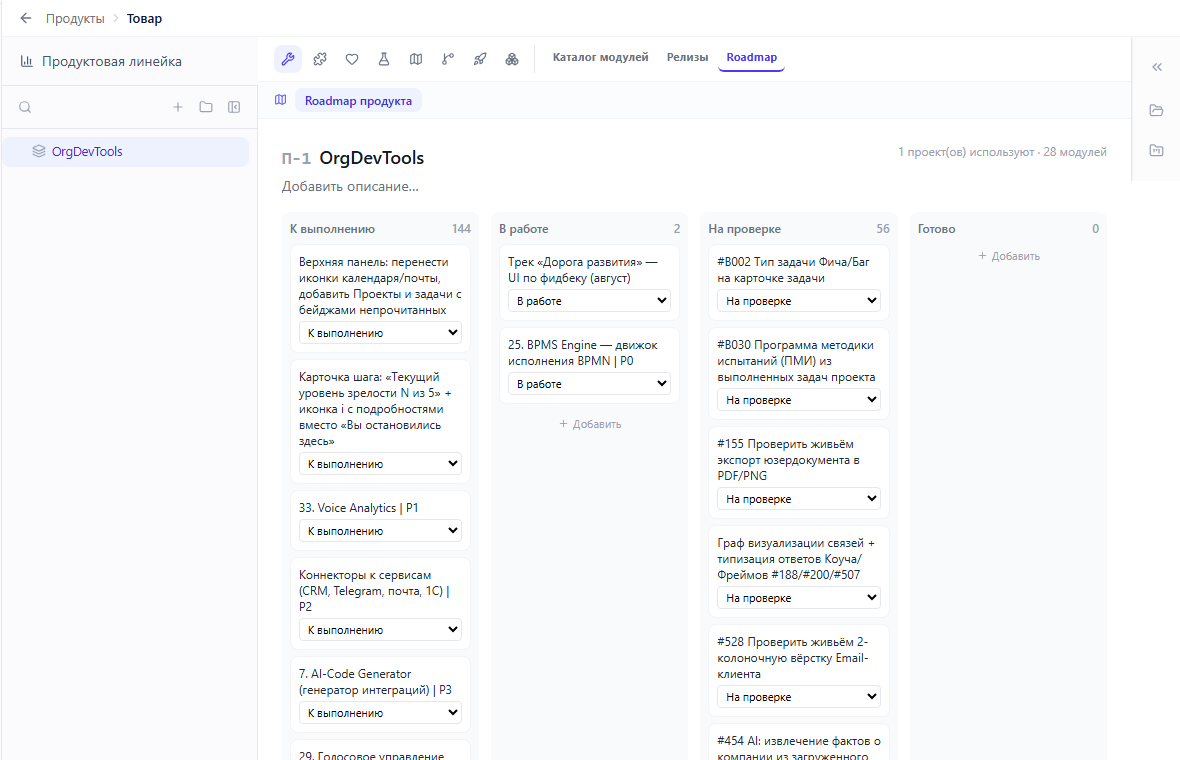1180x760 pixels.
Task: Open status dropdown on Верхняя панель card
Action: point(380,333)
